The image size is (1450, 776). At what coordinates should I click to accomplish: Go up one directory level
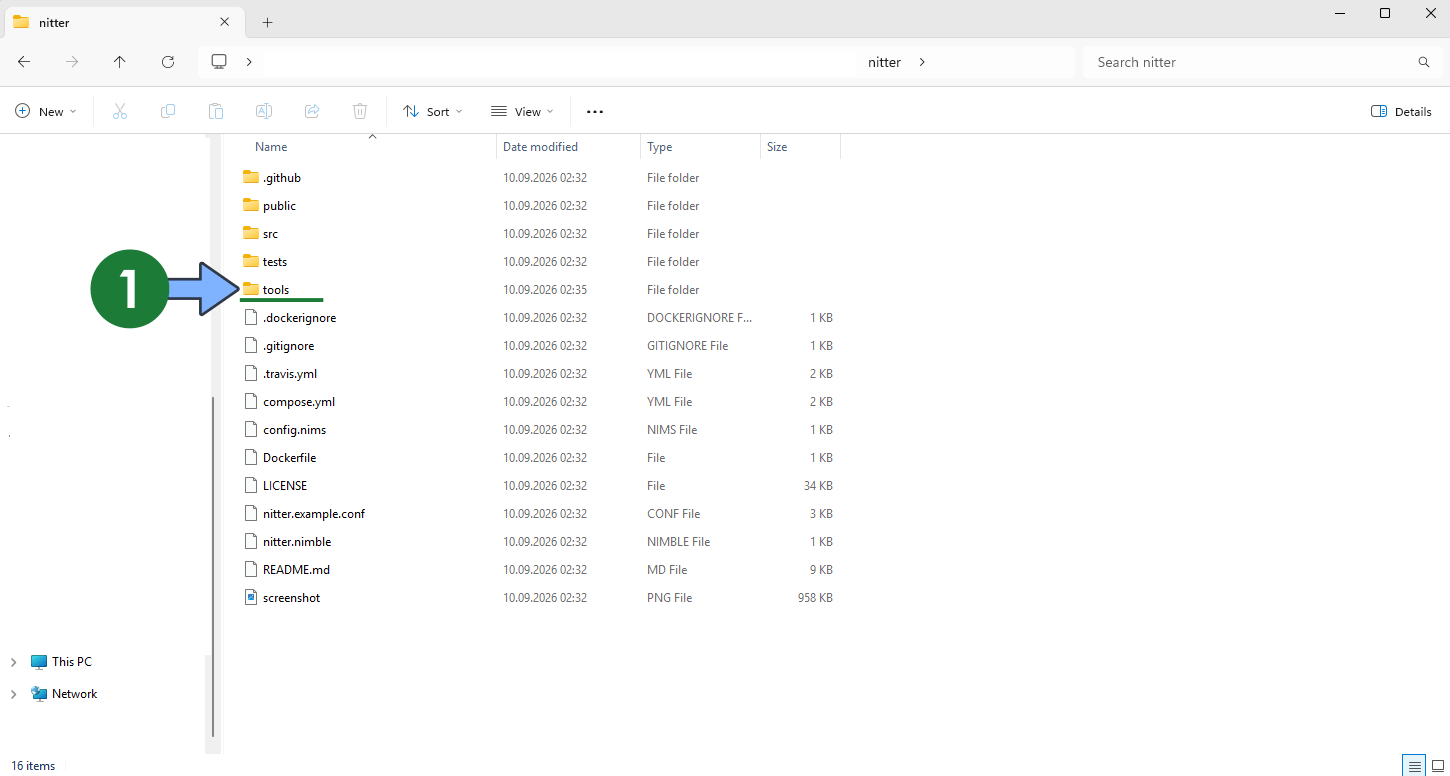pyautogui.click(x=120, y=62)
